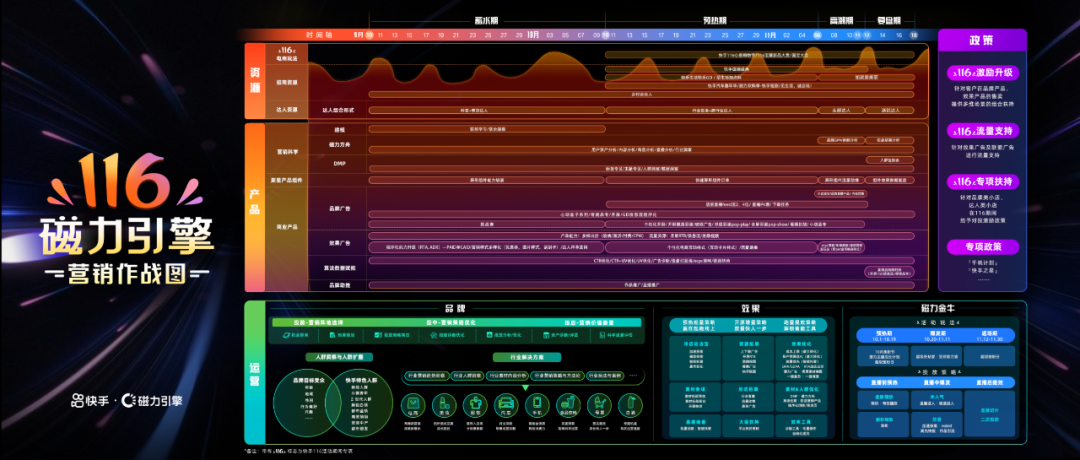The width and height of the screenshot is (1080, 460).
Task: Click the 电商 industry circle icon
Action: coord(412,405)
